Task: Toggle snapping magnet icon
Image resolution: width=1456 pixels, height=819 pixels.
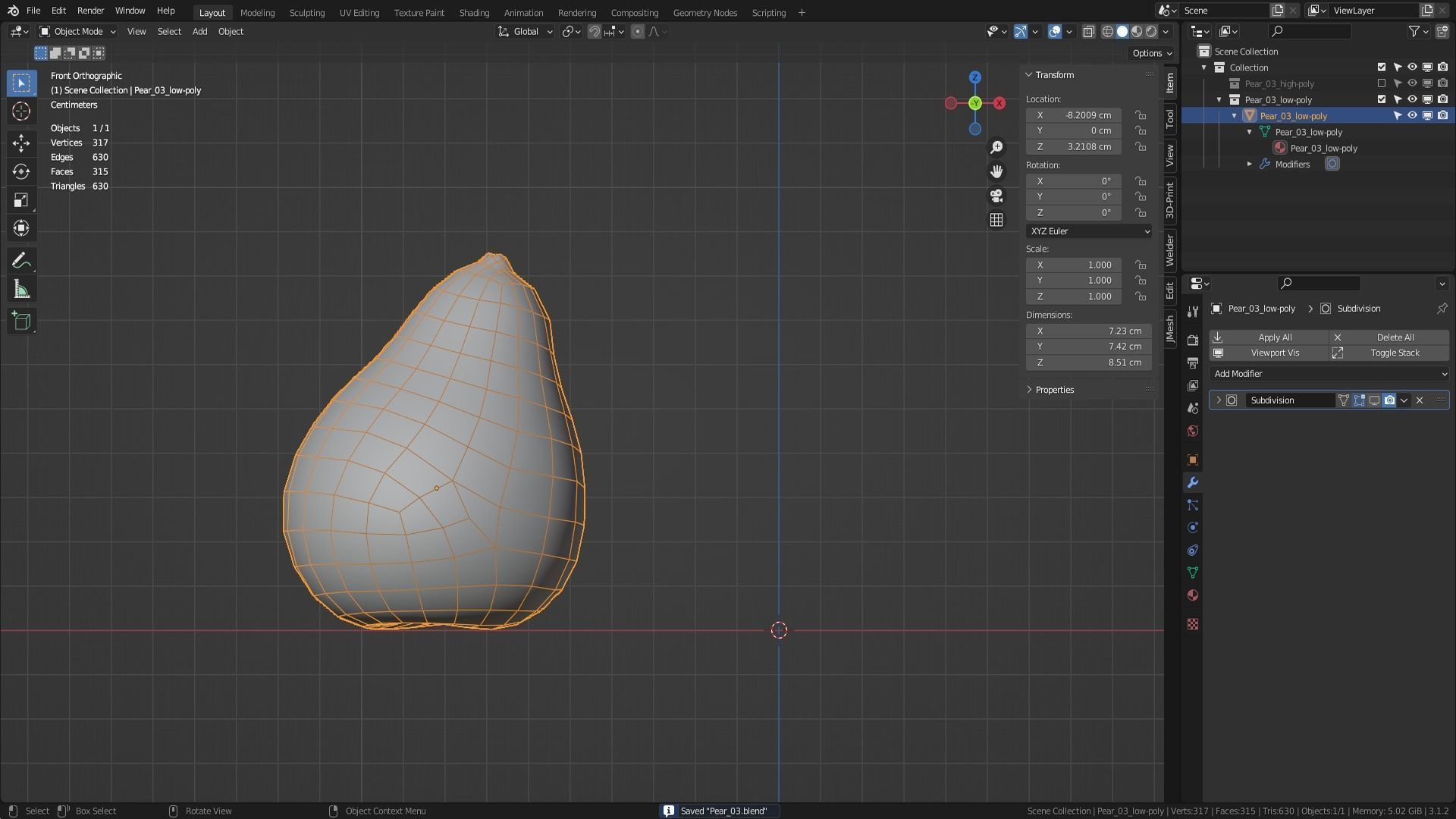Action: tap(595, 32)
